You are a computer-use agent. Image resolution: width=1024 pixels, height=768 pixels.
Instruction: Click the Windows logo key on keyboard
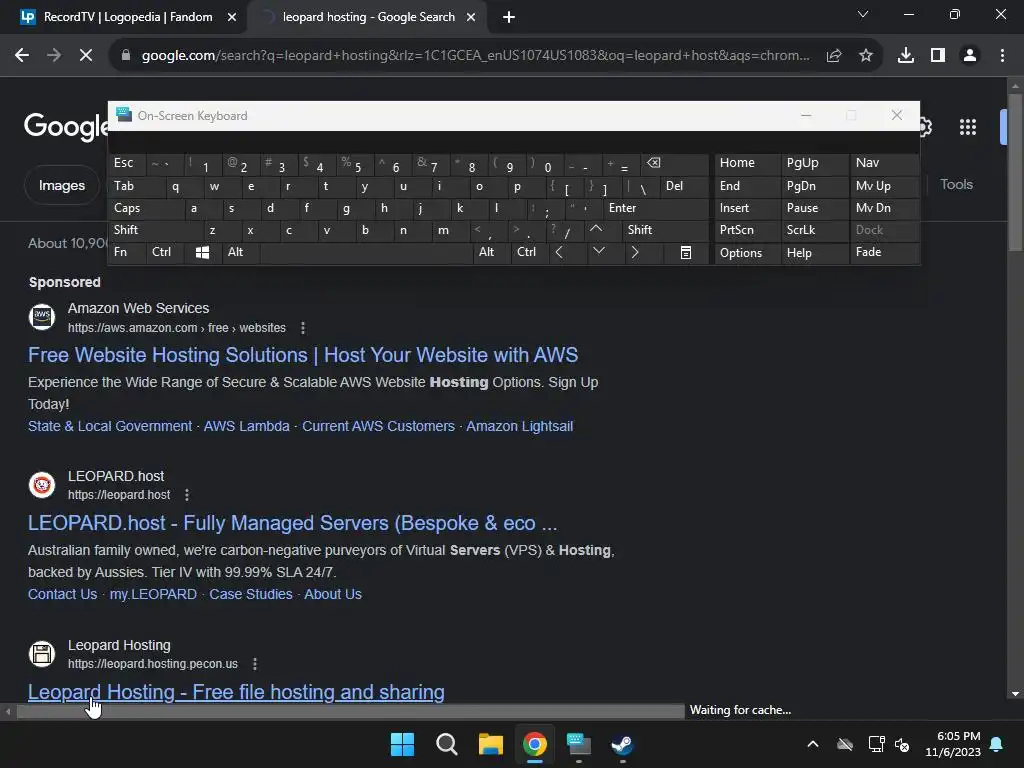pyautogui.click(x=202, y=253)
